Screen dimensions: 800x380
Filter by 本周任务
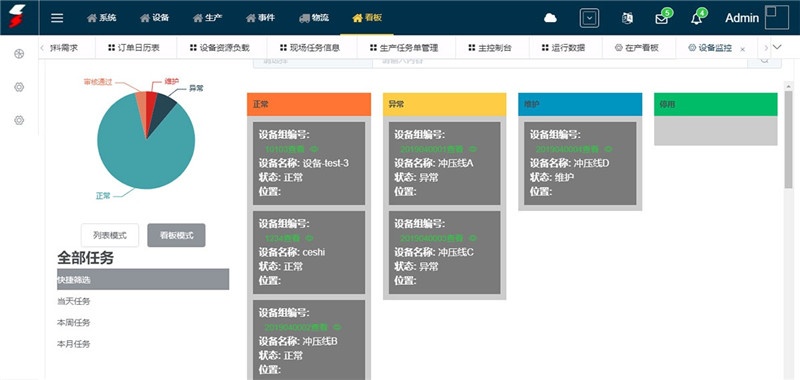pos(73,323)
